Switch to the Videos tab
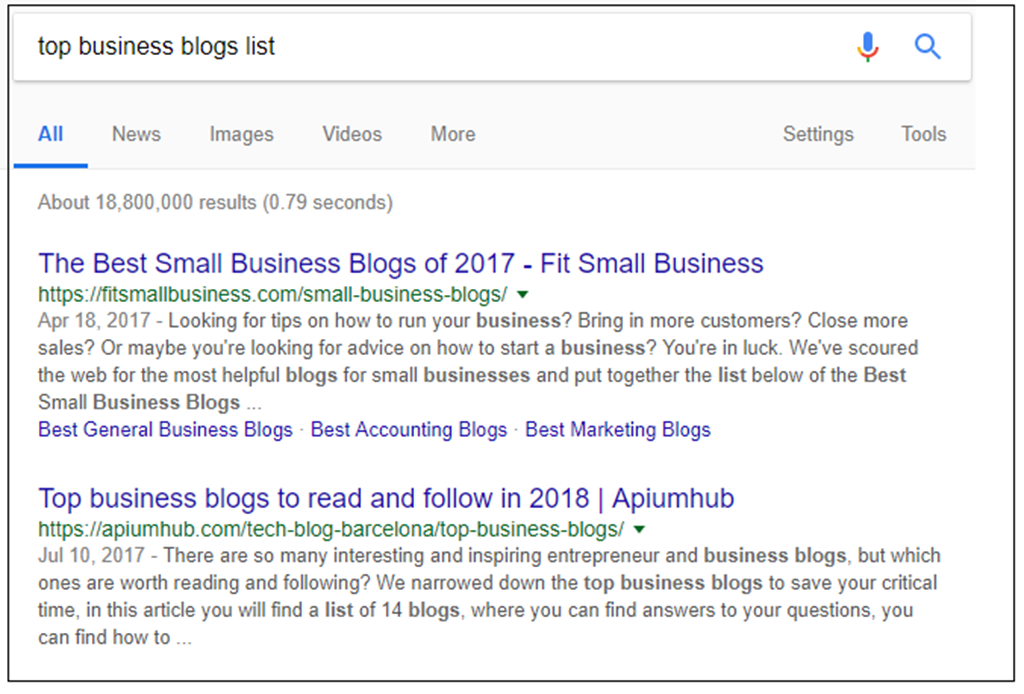Viewport: 1024px width, 694px height. [351, 134]
